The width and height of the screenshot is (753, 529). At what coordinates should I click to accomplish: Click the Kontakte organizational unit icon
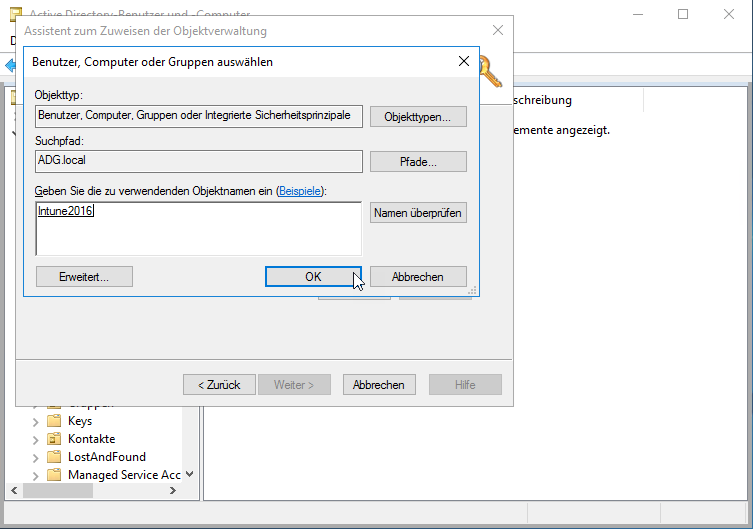(x=54, y=439)
